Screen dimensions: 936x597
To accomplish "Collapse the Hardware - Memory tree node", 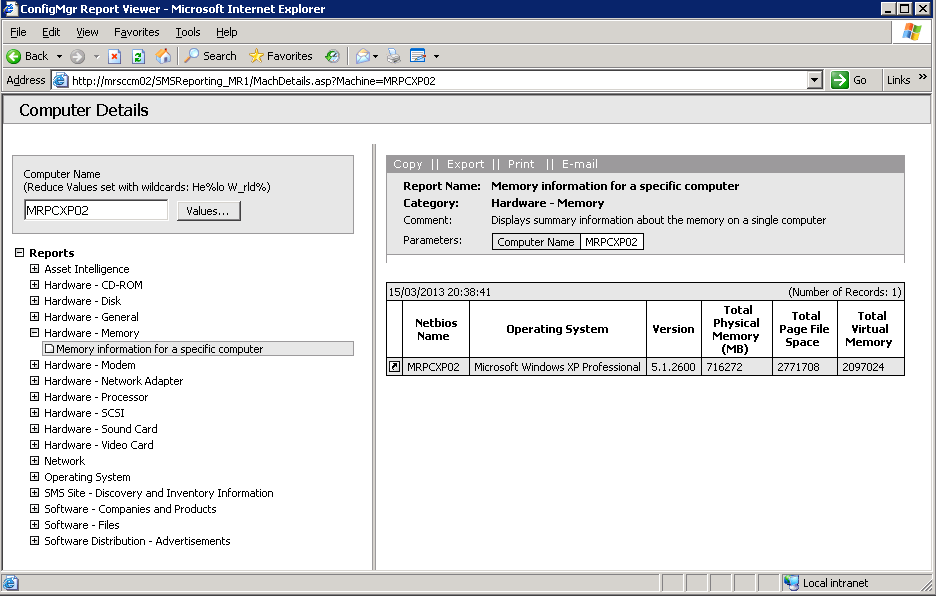I will tap(35, 333).
